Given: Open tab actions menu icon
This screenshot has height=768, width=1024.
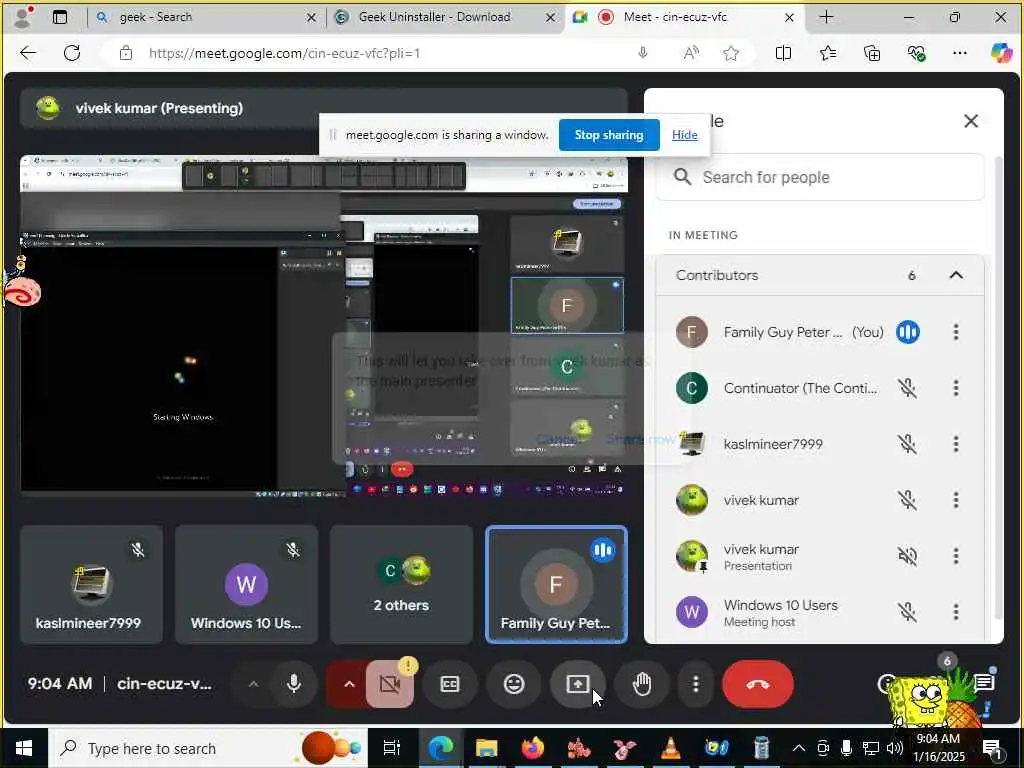Looking at the screenshot, I should 59,17.
